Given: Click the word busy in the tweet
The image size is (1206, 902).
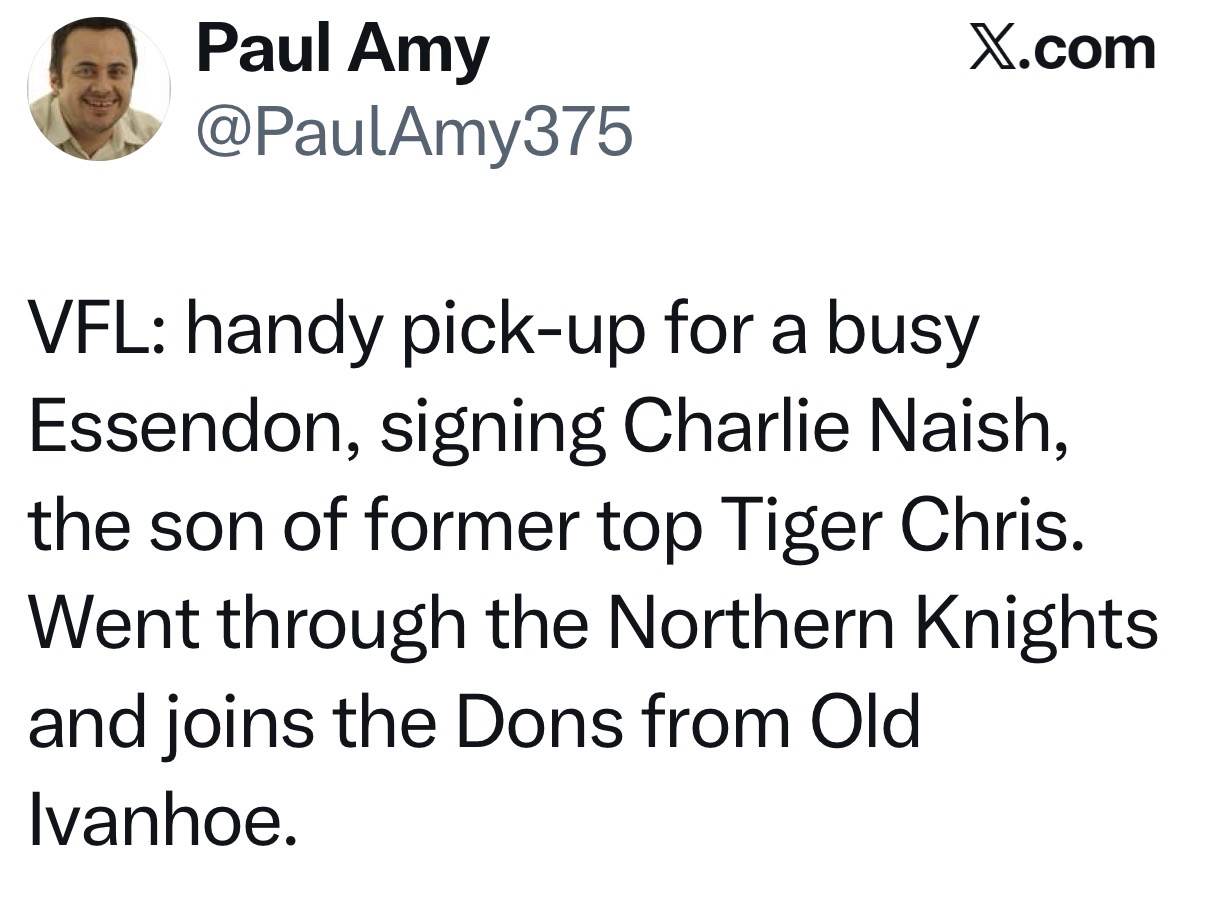Looking at the screenshot, I should point(902,334).
